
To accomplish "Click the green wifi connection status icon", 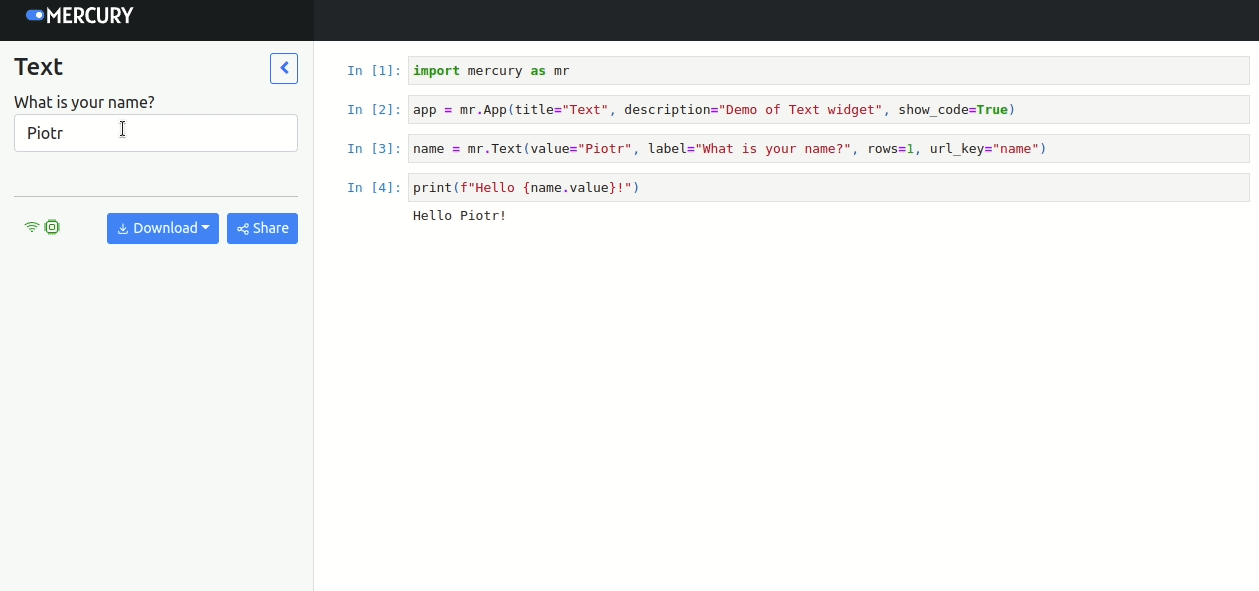I will click(32, 227).
